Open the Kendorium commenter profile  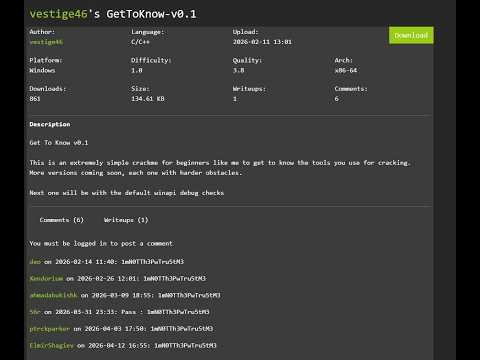pos(46,278)
